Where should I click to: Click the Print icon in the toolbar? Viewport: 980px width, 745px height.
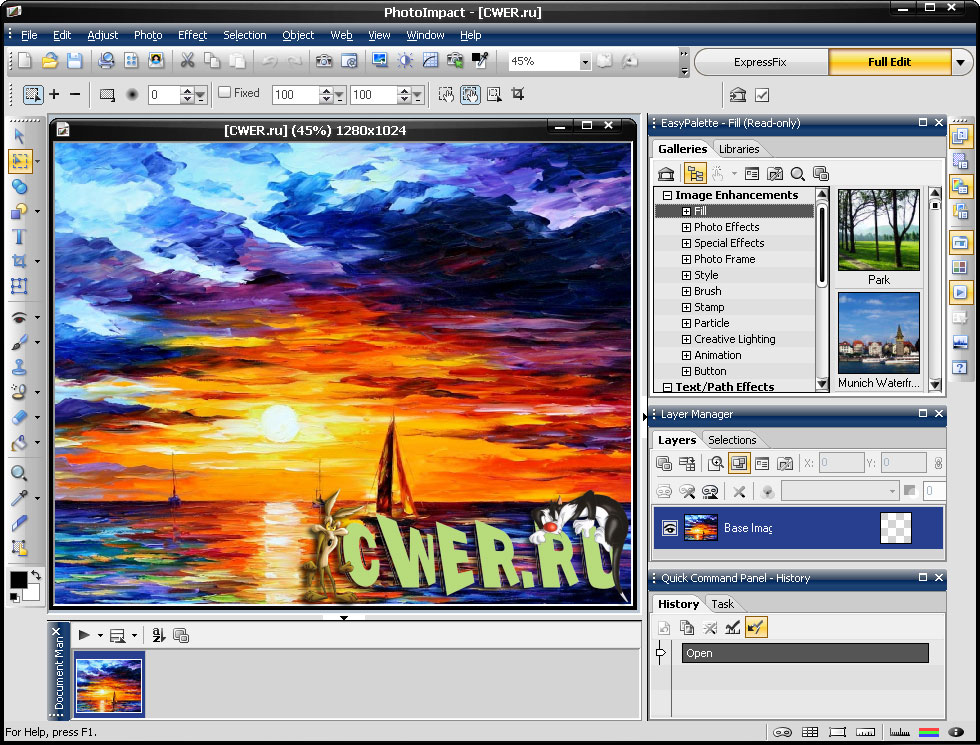click(106, 61)
